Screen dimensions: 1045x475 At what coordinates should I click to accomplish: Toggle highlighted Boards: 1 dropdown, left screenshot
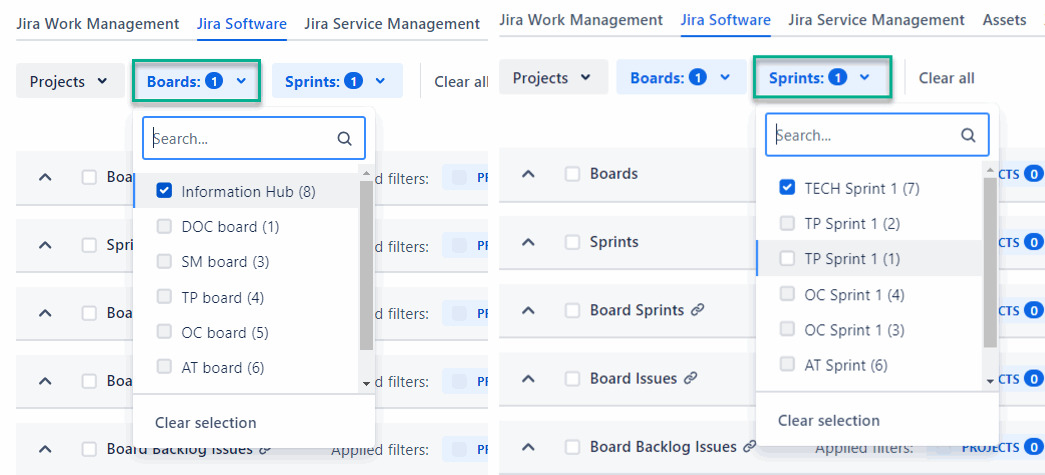197,81
